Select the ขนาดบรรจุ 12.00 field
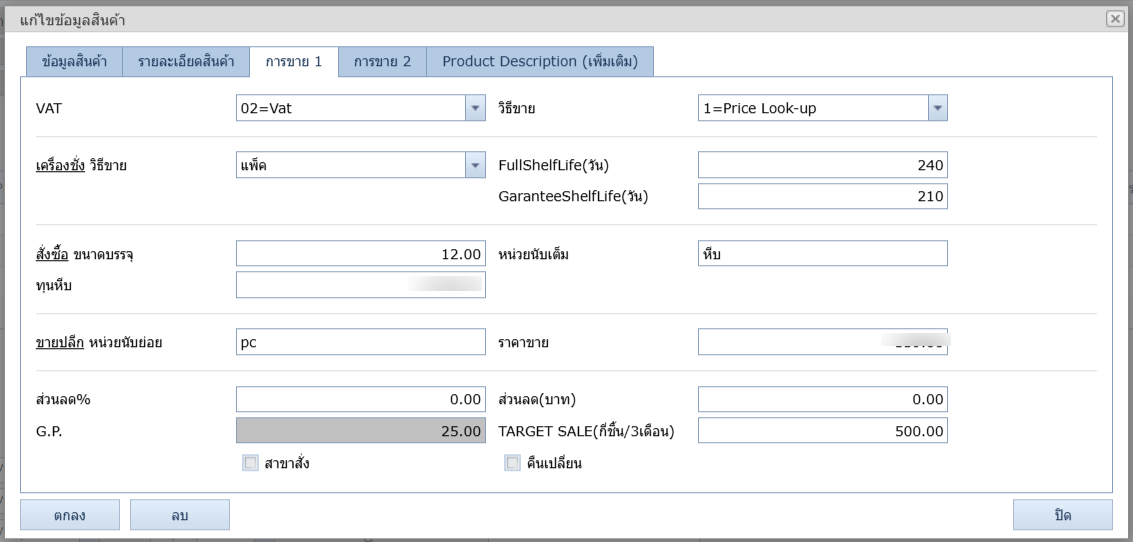Viewport: 1133px width, 542px height. (x=360, y=254)
